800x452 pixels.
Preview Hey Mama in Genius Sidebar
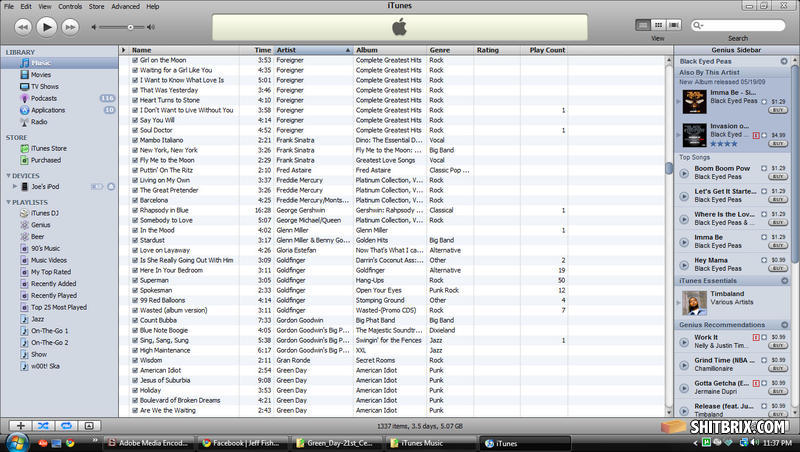click(684, 265)
